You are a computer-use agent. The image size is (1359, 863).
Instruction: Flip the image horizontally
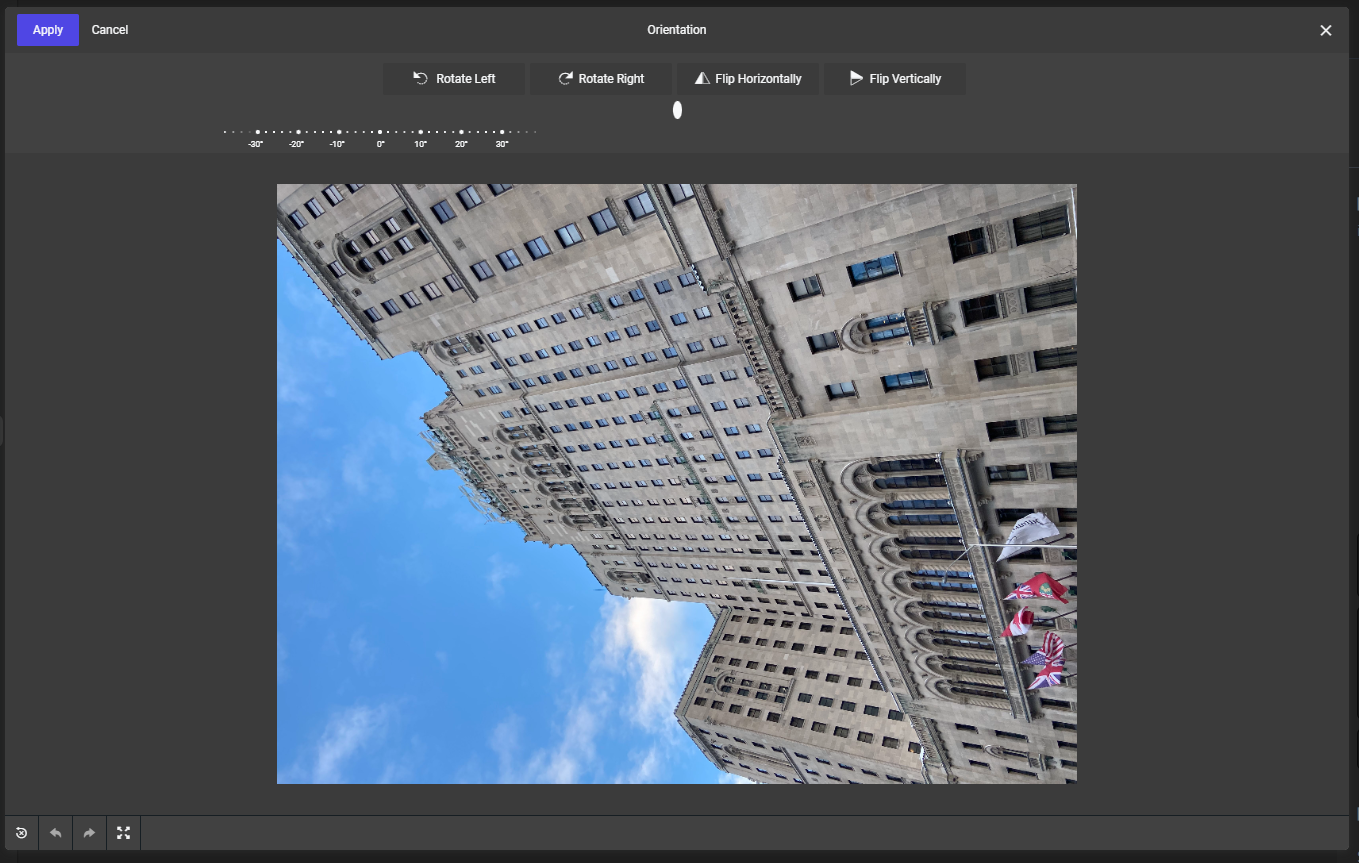[x=748, y=79]
